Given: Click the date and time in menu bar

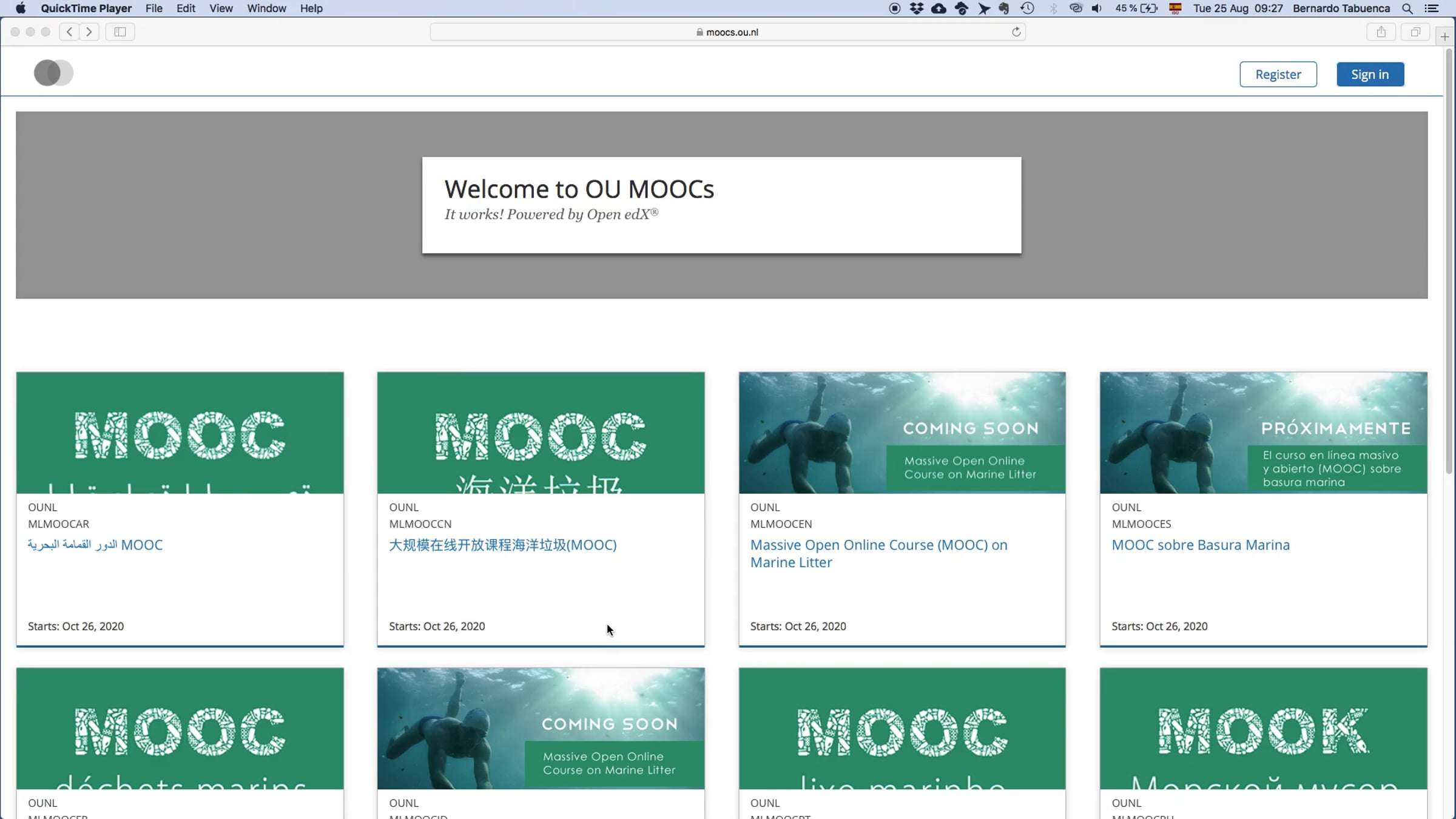Looking at the screenshot, I should point(1238,8).
